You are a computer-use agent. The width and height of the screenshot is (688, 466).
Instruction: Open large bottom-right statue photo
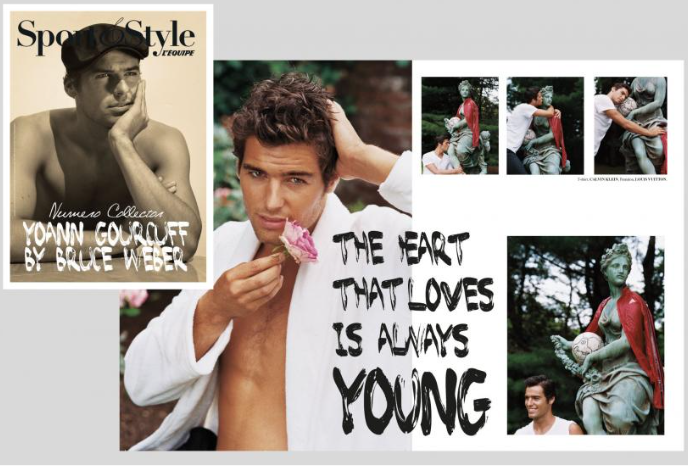click(x=585, y=335)
